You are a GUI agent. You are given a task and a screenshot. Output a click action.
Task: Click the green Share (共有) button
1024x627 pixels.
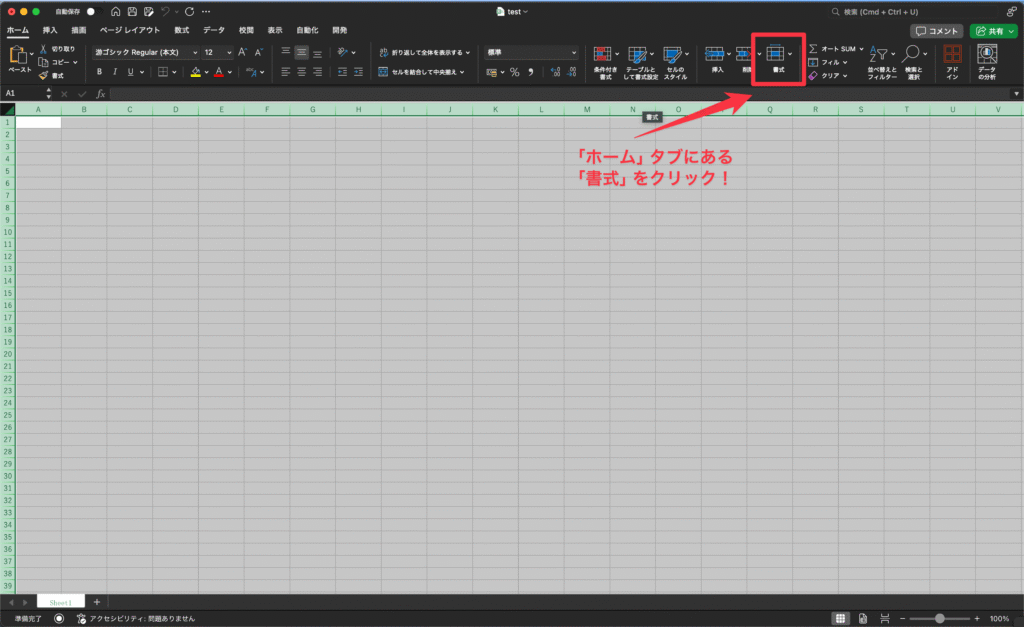[x=993, y=31]
